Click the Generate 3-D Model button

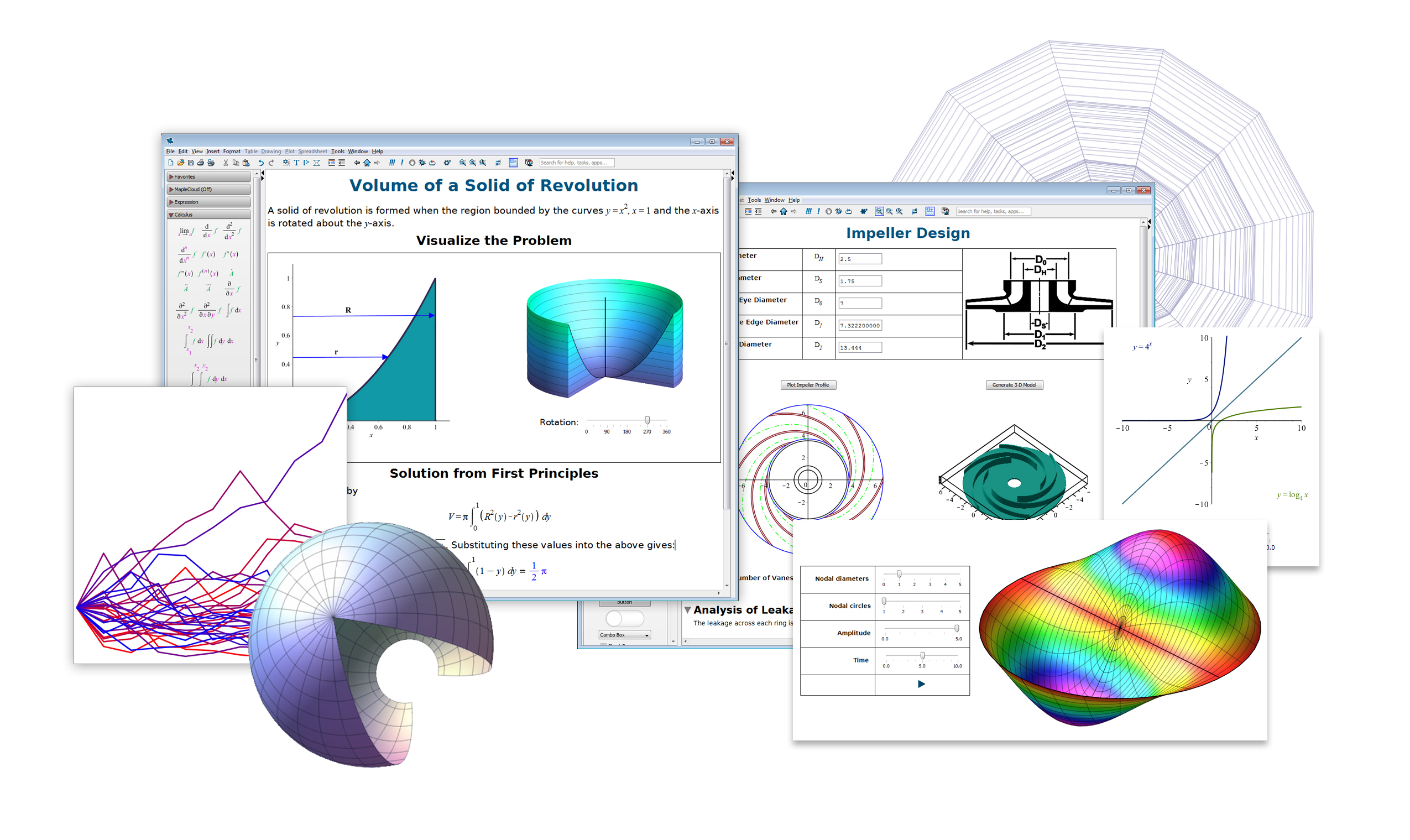(x=1015, y=385)
